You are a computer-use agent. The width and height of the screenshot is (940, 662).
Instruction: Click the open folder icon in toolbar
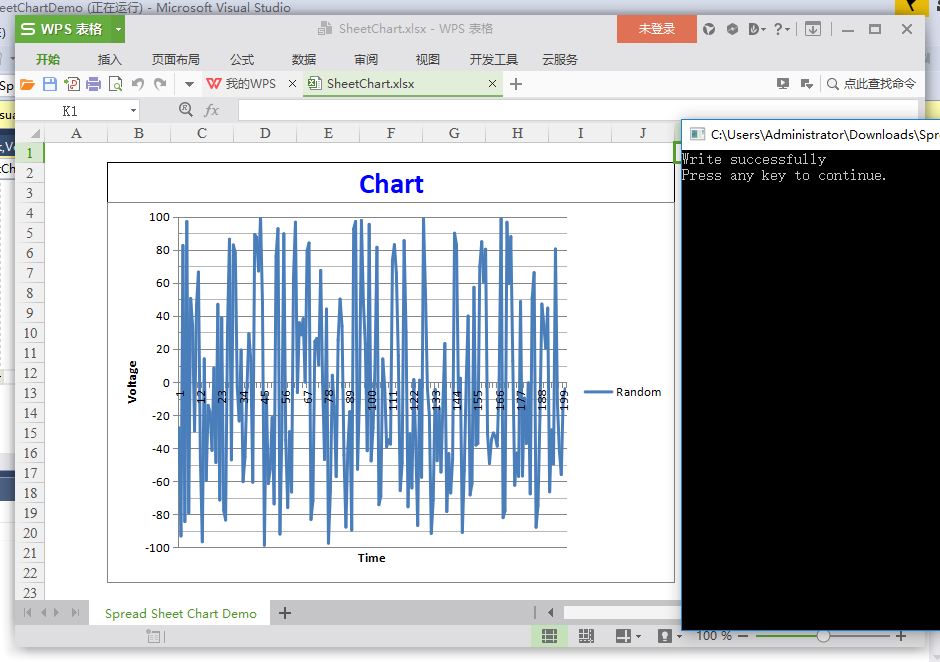[27, 85]
